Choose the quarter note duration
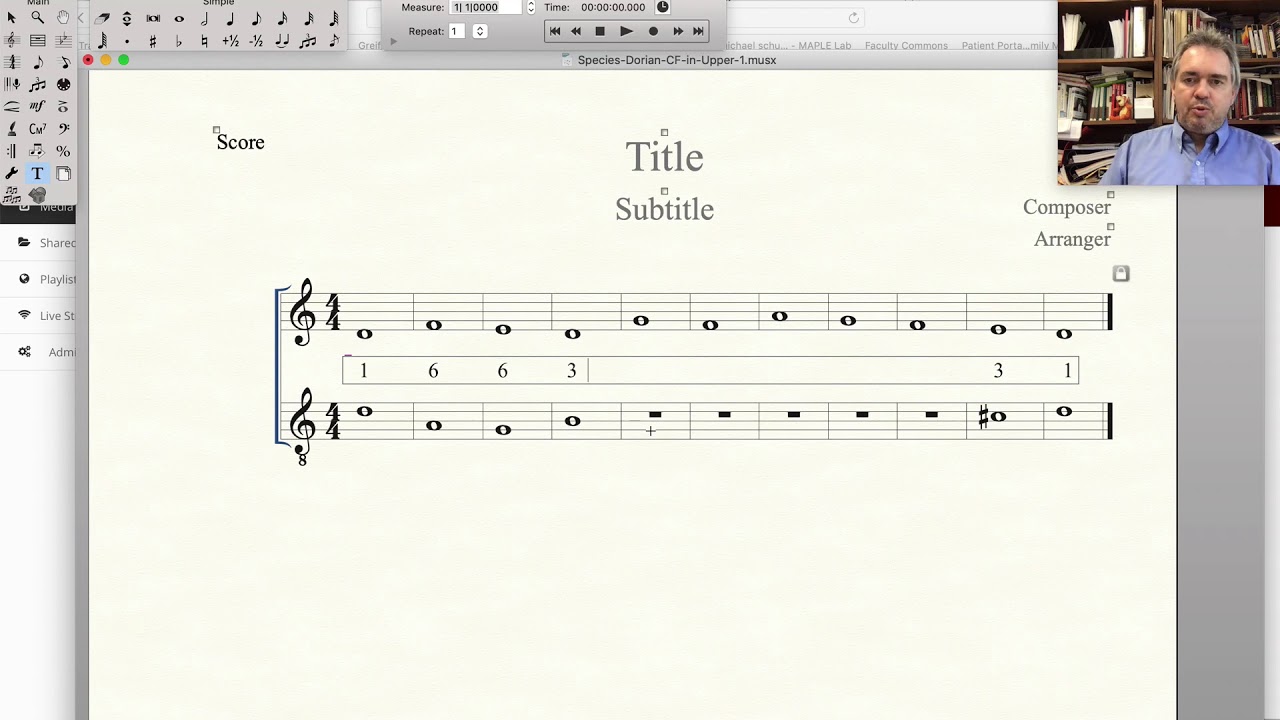 230,19
